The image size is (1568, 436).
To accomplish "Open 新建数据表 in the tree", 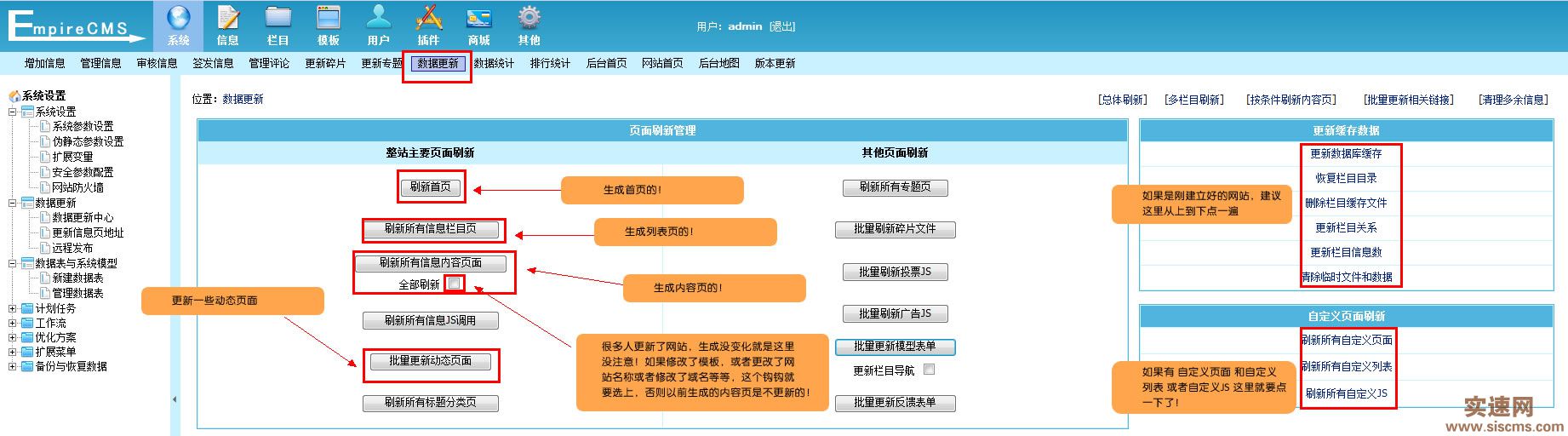I will pos(77,278).
